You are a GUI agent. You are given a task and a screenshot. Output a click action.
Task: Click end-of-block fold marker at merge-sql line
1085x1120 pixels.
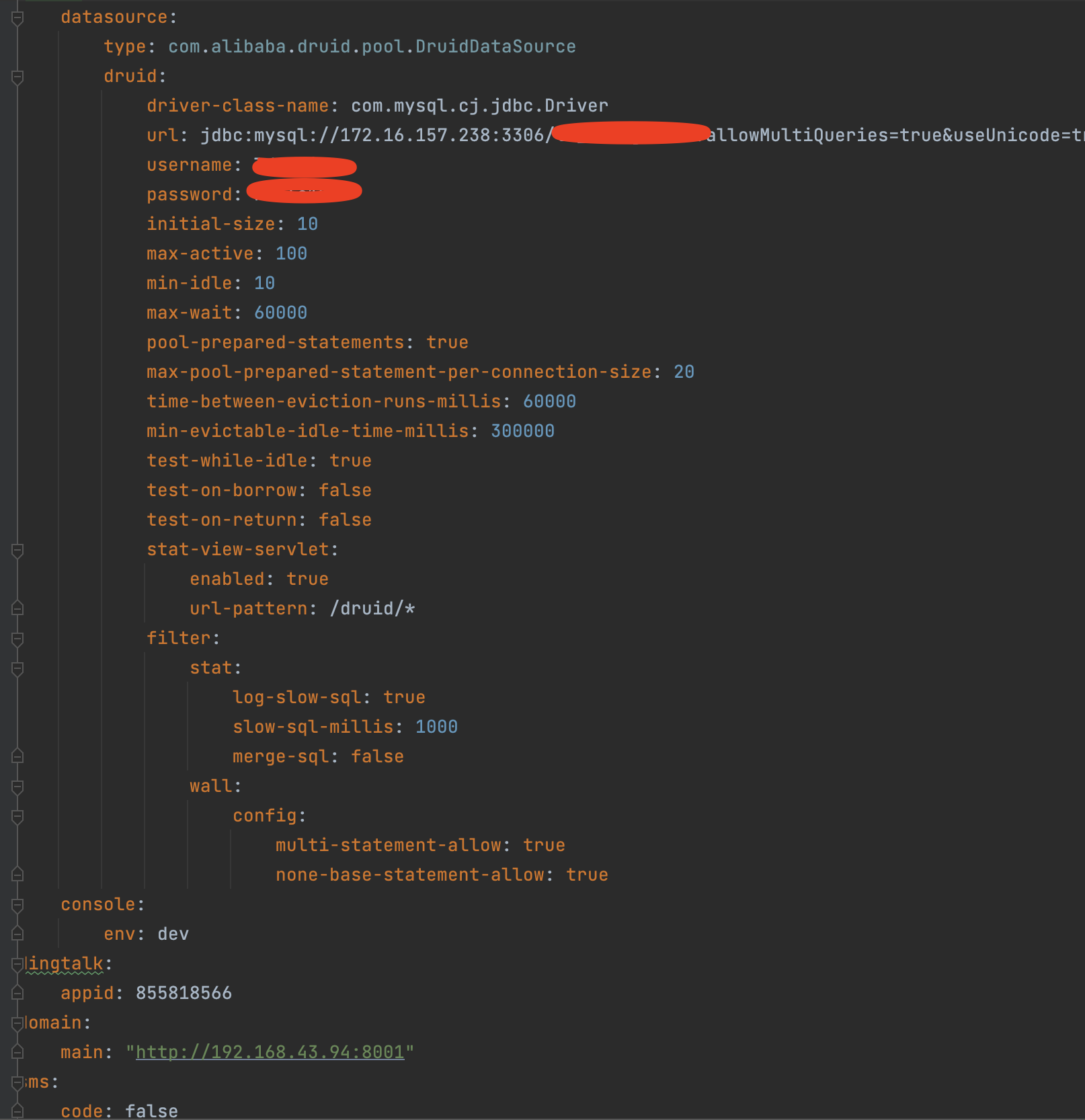coord(17,756)
